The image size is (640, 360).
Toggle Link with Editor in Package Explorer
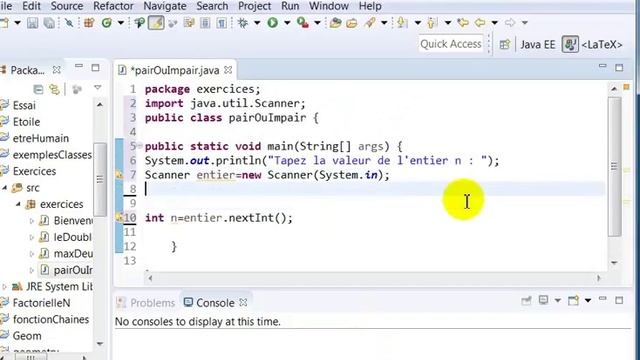click(54, 89)
